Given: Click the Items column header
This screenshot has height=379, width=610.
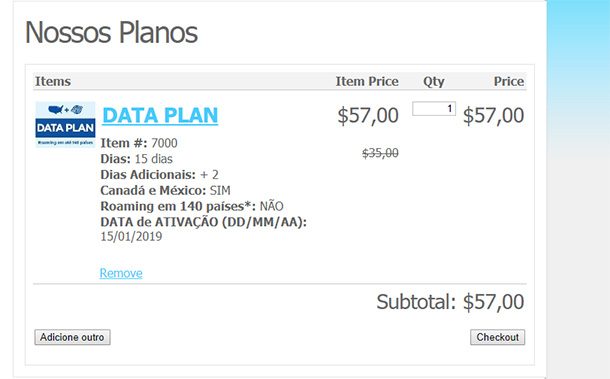Looking at the screenshot, I should click(53, 81).
